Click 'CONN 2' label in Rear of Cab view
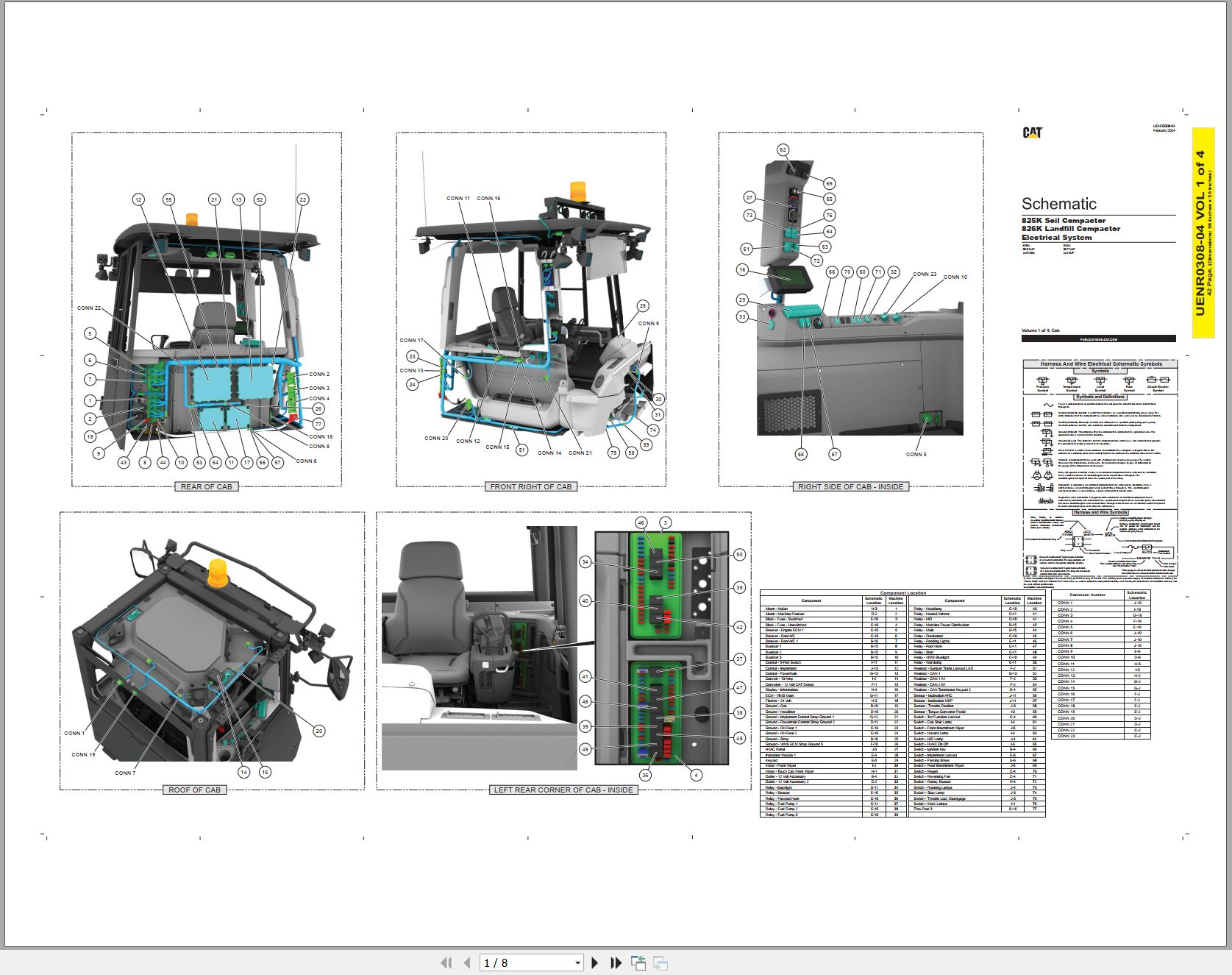The width and height of the screenshot is (1232, 975). (319, 375)
